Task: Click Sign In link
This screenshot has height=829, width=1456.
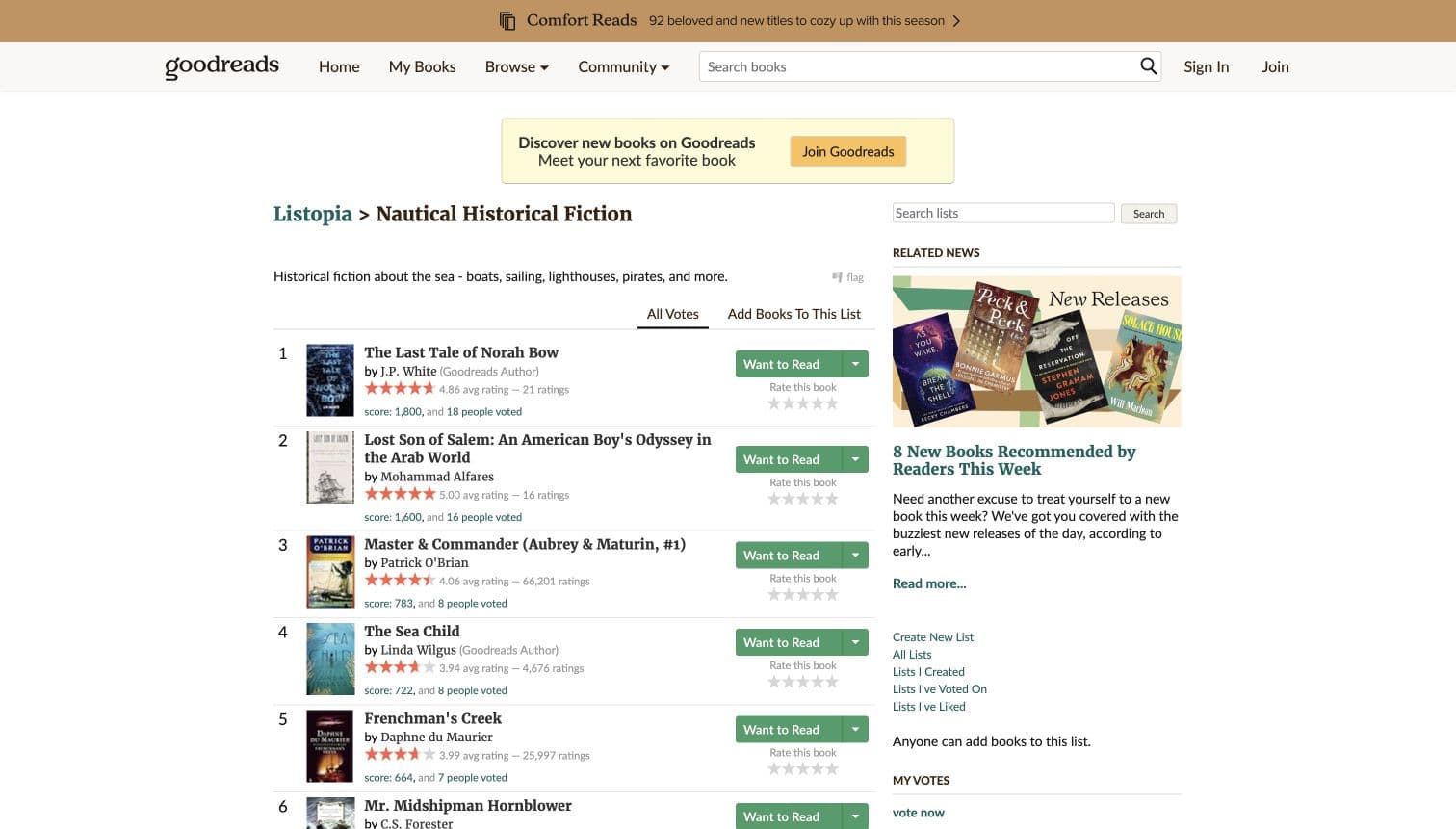Action: (x=1207, y=66)
